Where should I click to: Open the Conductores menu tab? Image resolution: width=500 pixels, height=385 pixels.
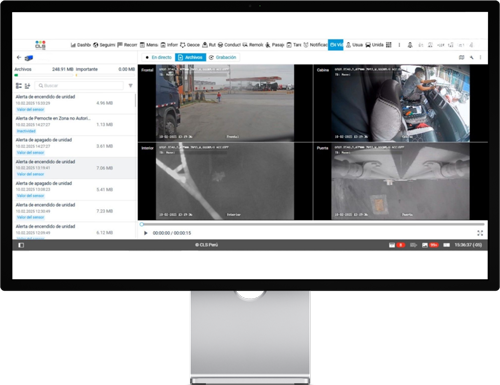(229, 45)
